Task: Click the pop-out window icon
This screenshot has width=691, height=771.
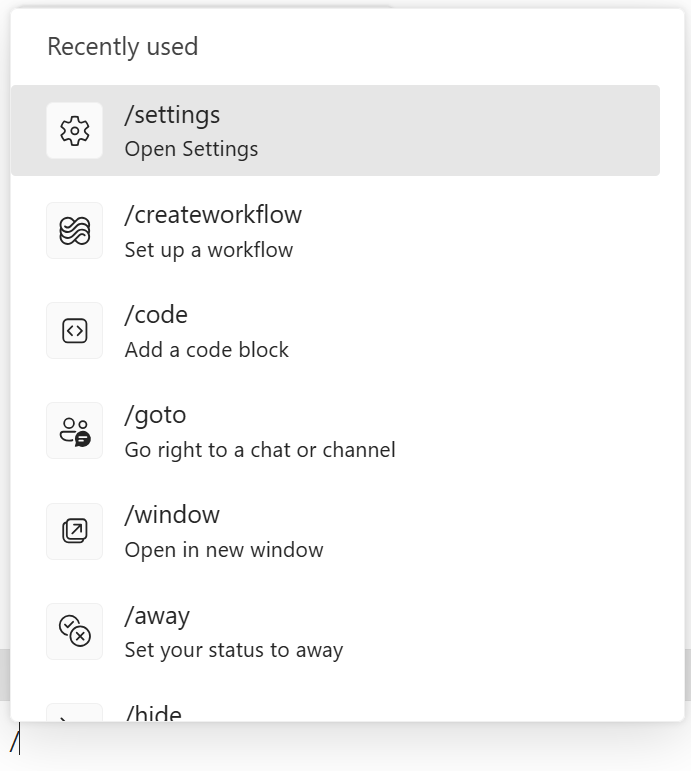Action: [74, 531]
